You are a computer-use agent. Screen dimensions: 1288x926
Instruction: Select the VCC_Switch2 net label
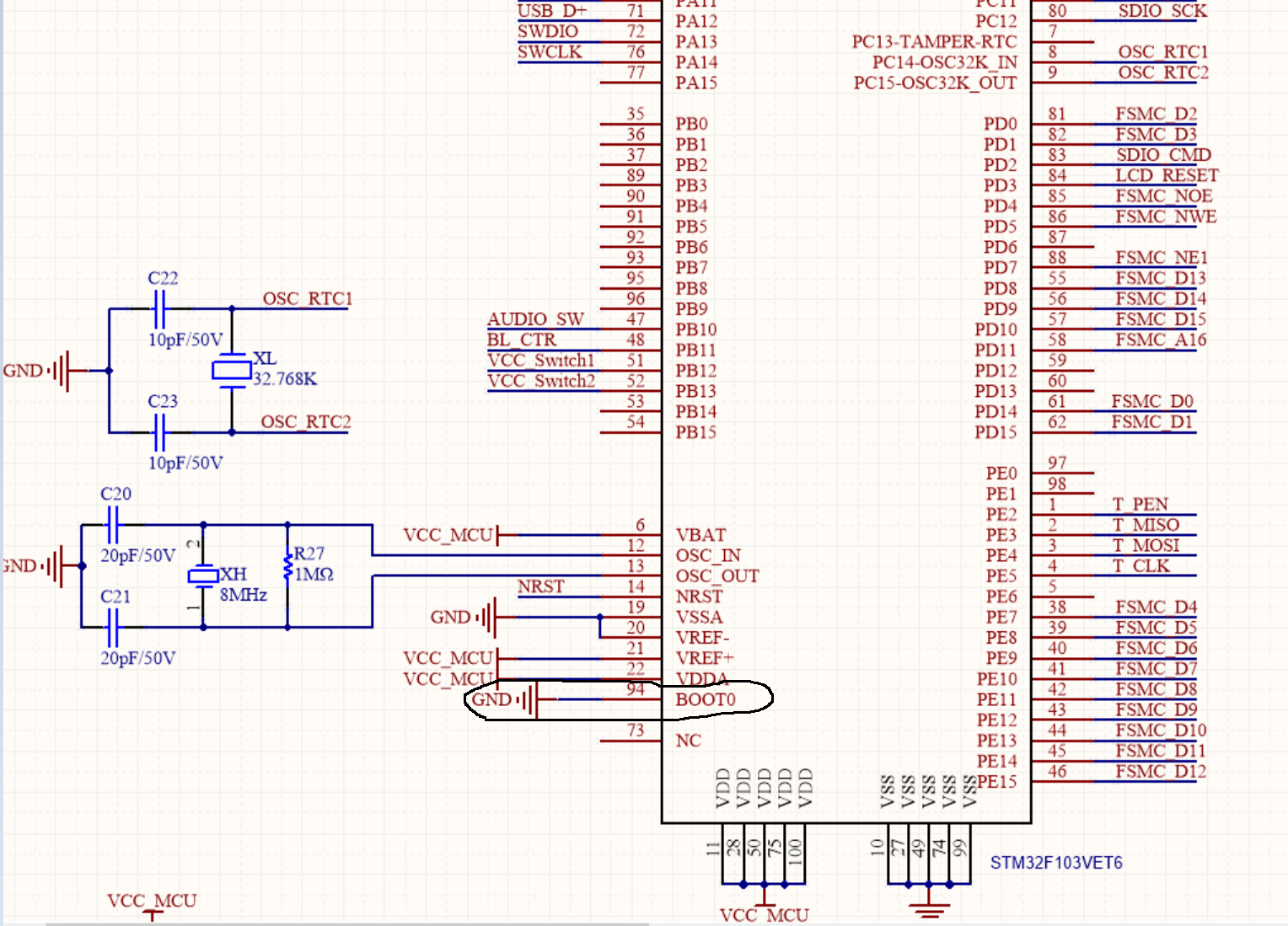point(541,381)
